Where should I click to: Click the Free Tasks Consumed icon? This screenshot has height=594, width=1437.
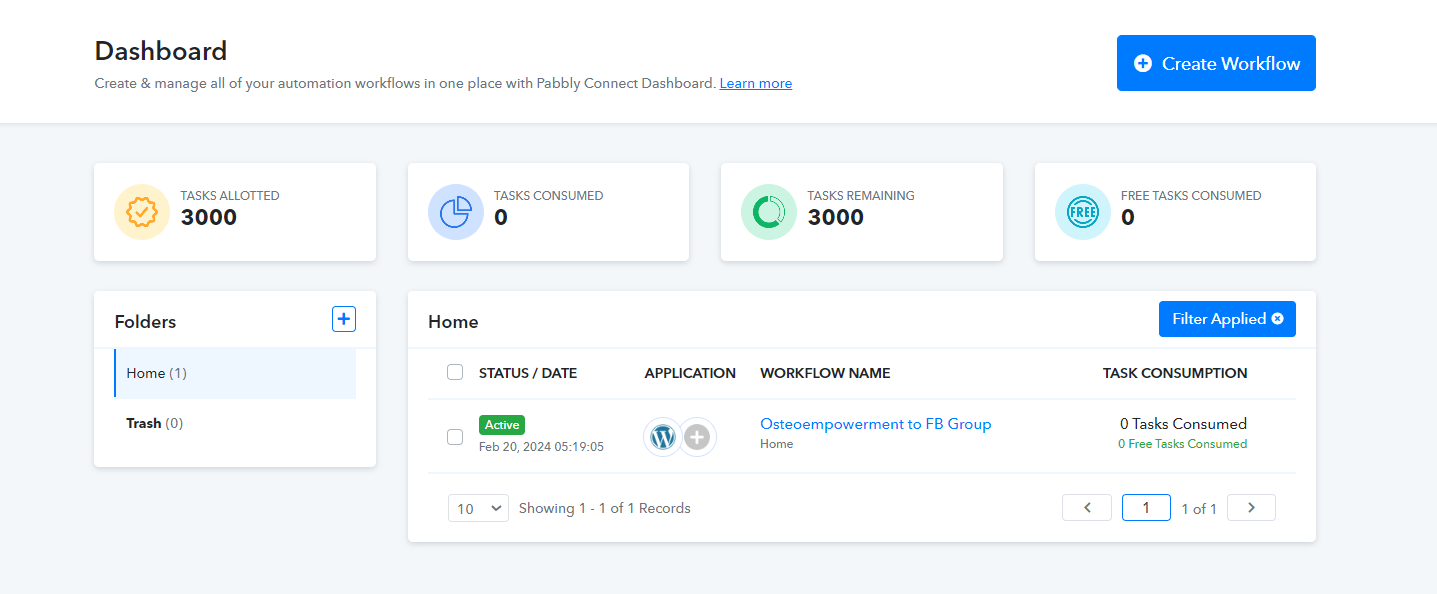[x=1083, y=212]
